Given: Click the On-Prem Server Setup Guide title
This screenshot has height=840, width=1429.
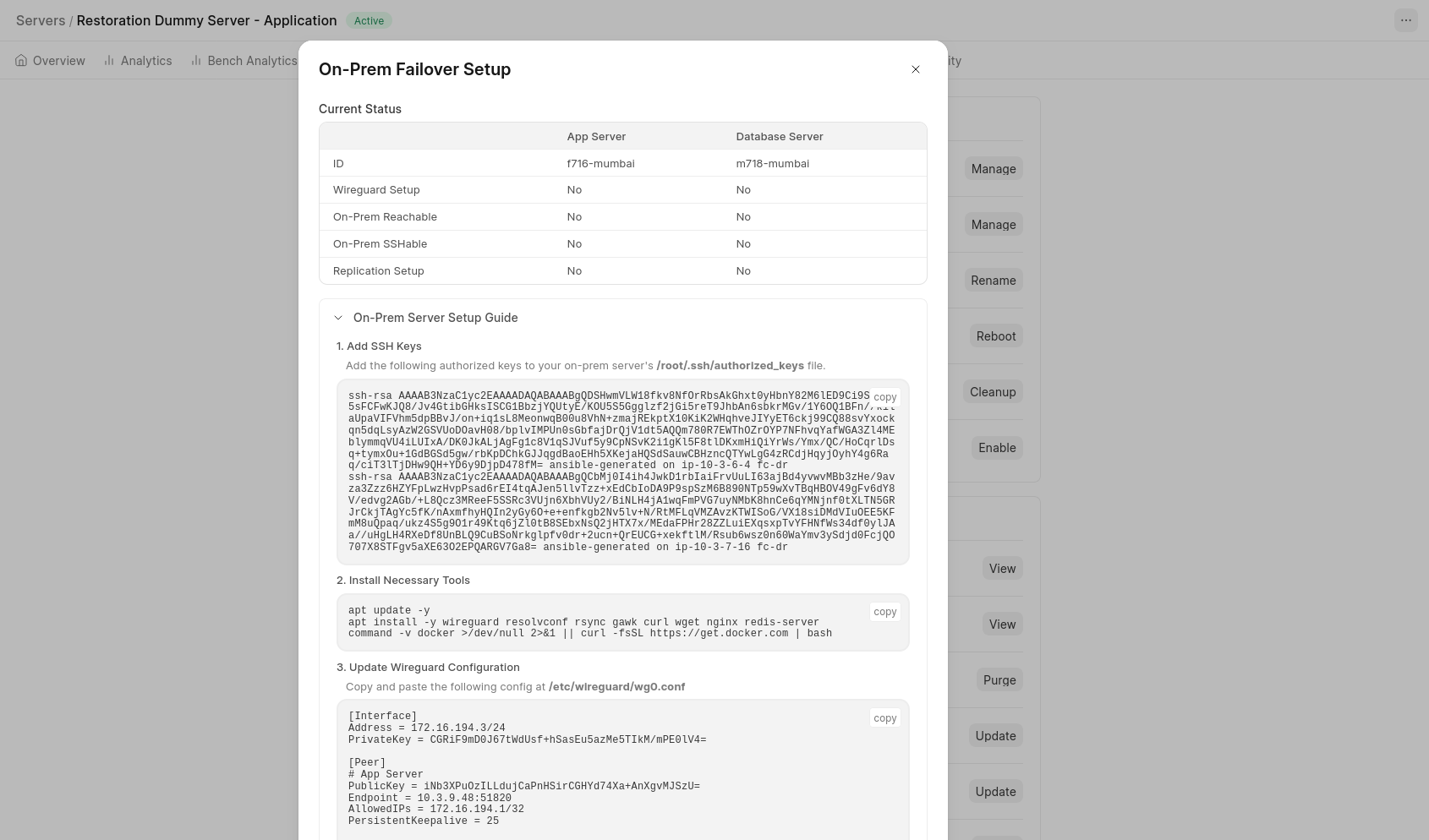Looking at the screenshot, I should [435, 318].
